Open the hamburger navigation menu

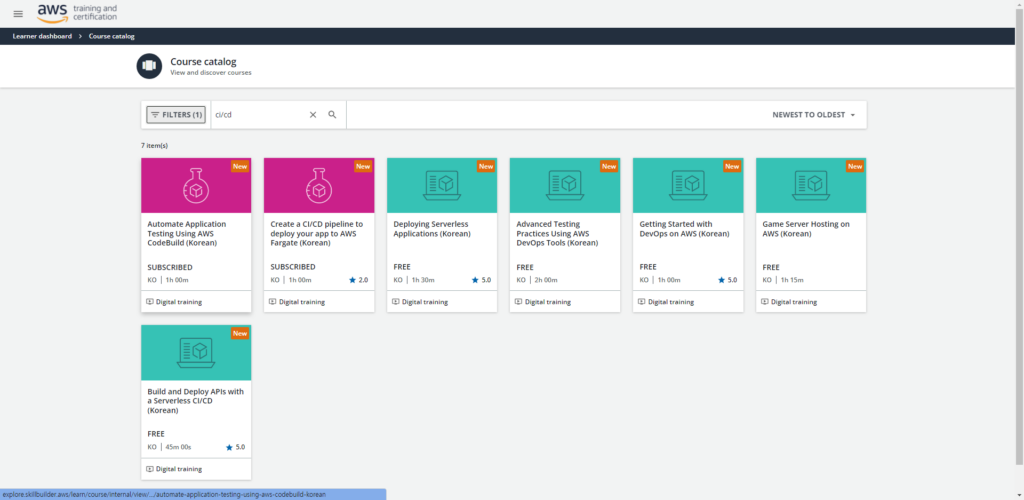click(x=18, y=14)
